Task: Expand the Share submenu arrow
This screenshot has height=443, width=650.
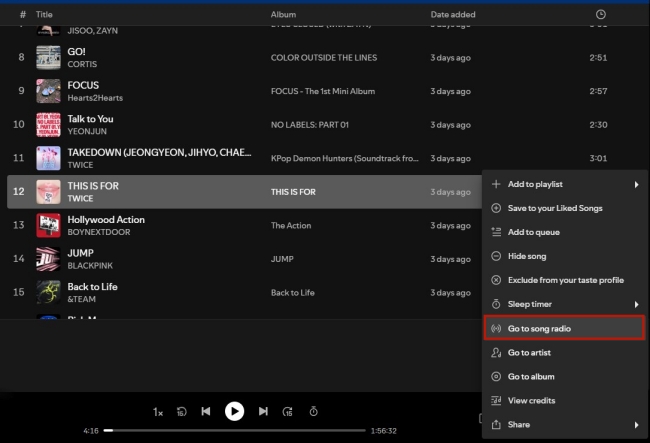Action: (636, 425)
